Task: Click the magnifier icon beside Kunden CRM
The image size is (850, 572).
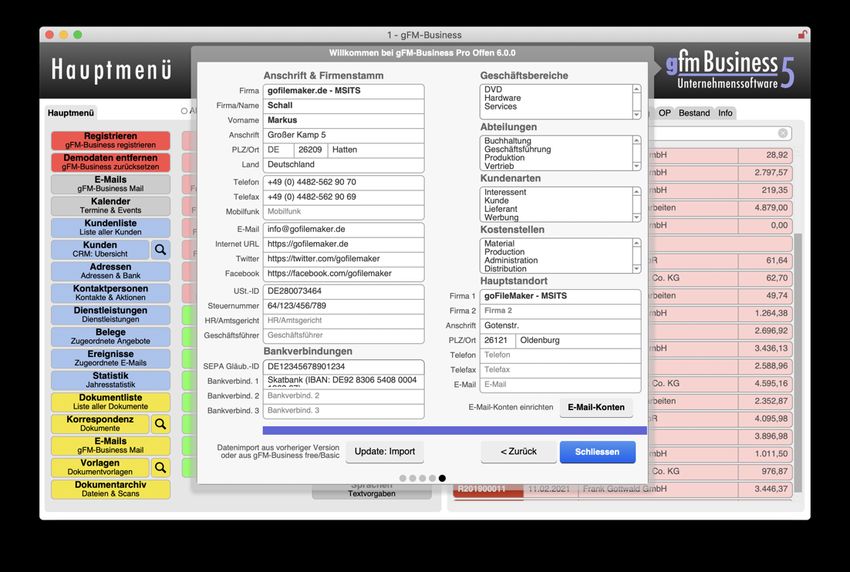Action: (x=160, y=249)
